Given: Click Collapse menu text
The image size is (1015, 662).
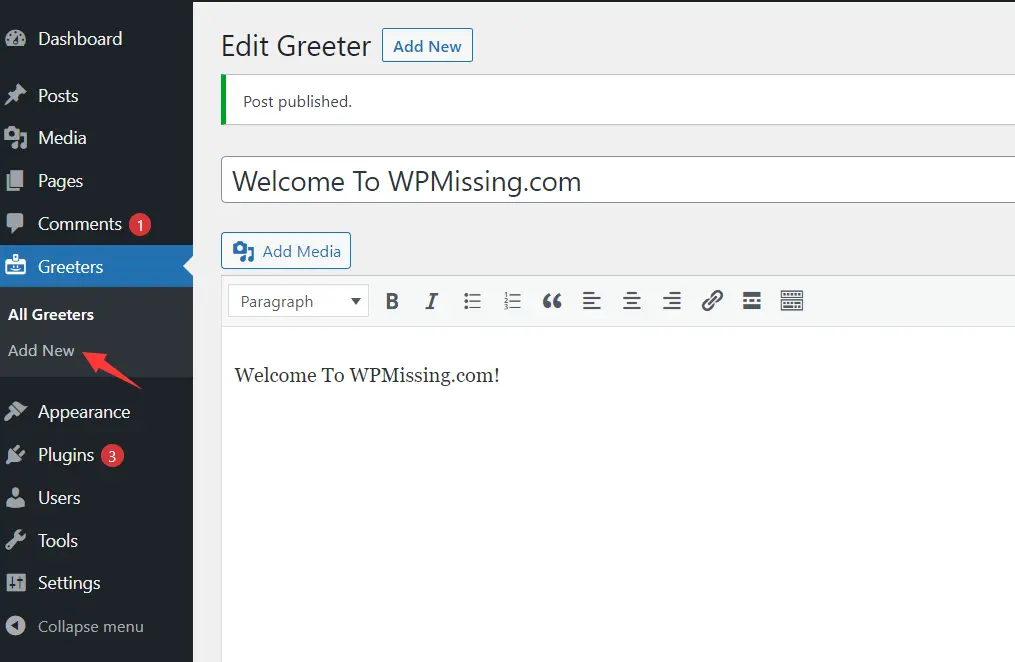Looking at the screenshot, I should click(x=91, y=626).
